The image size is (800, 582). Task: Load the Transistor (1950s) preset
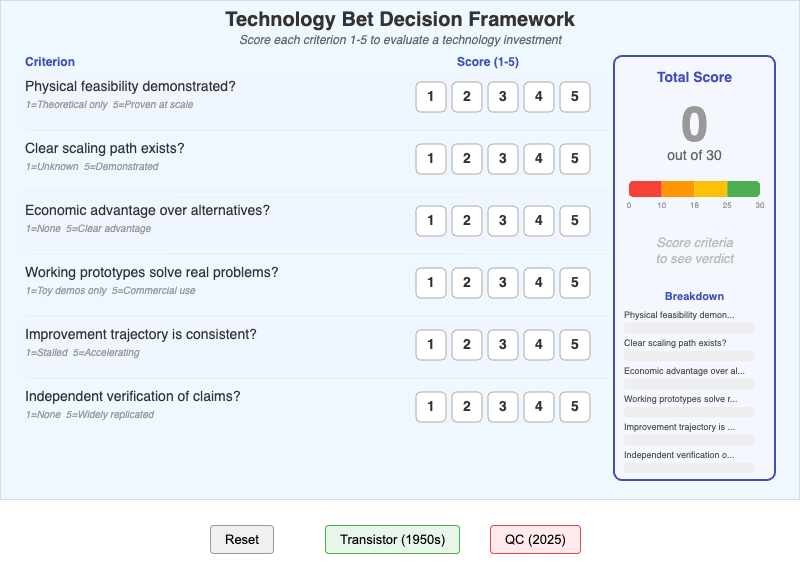coord(392,539)
